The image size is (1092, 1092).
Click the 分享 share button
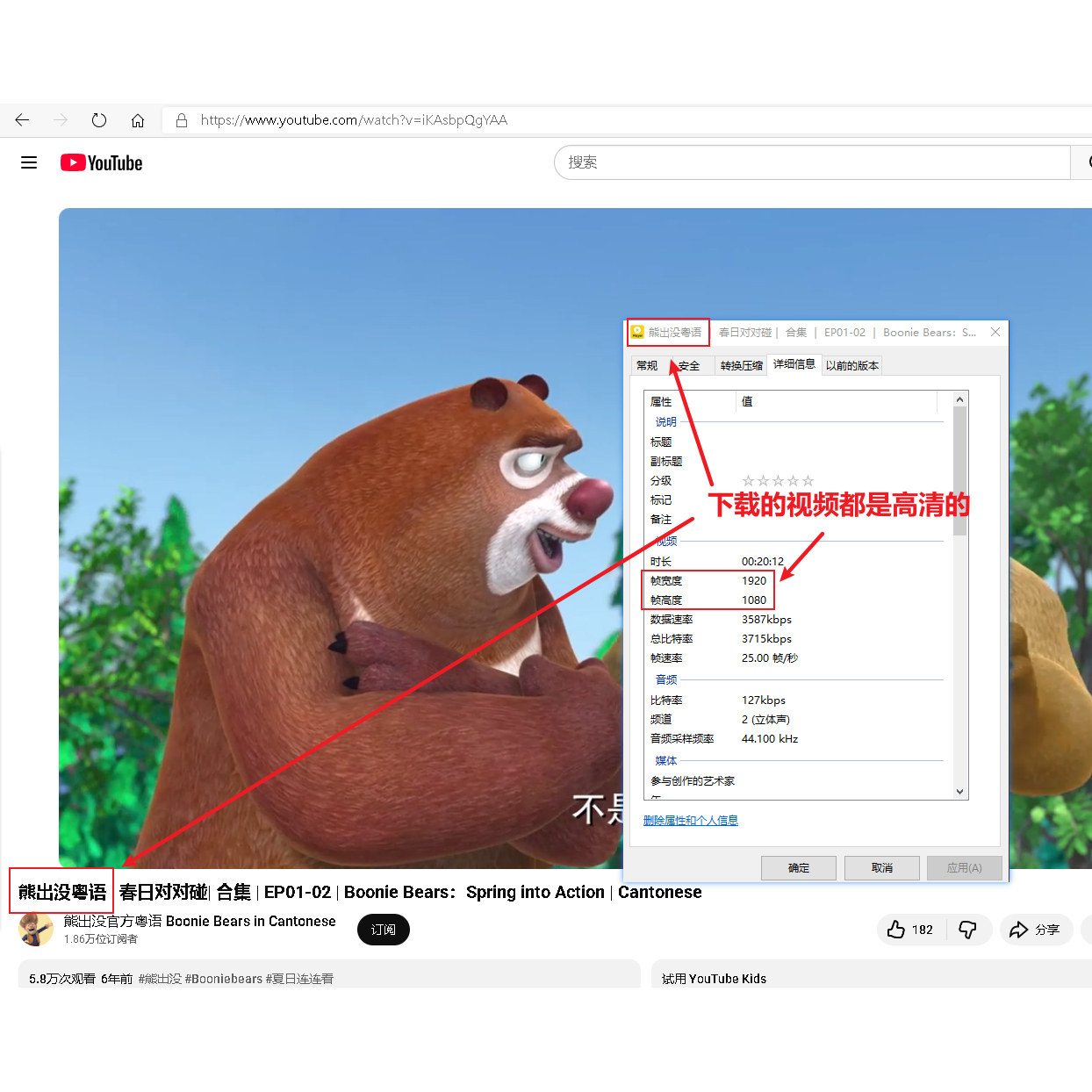1036,930
